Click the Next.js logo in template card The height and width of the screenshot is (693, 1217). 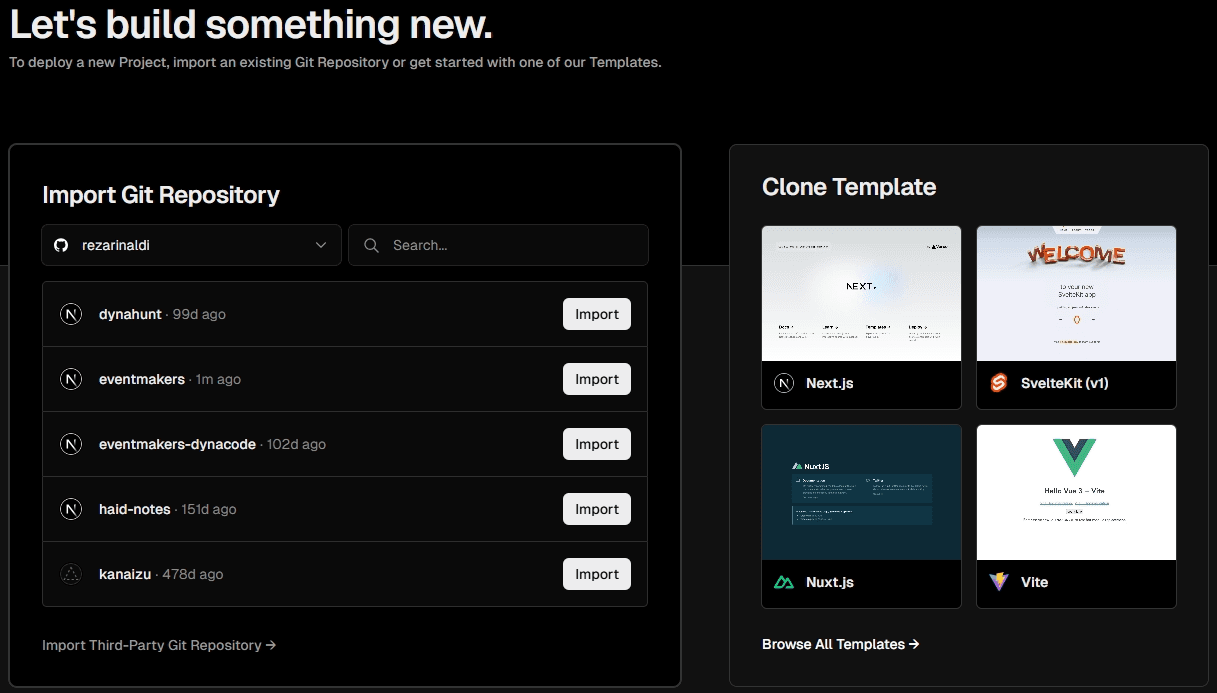(784, 383)
